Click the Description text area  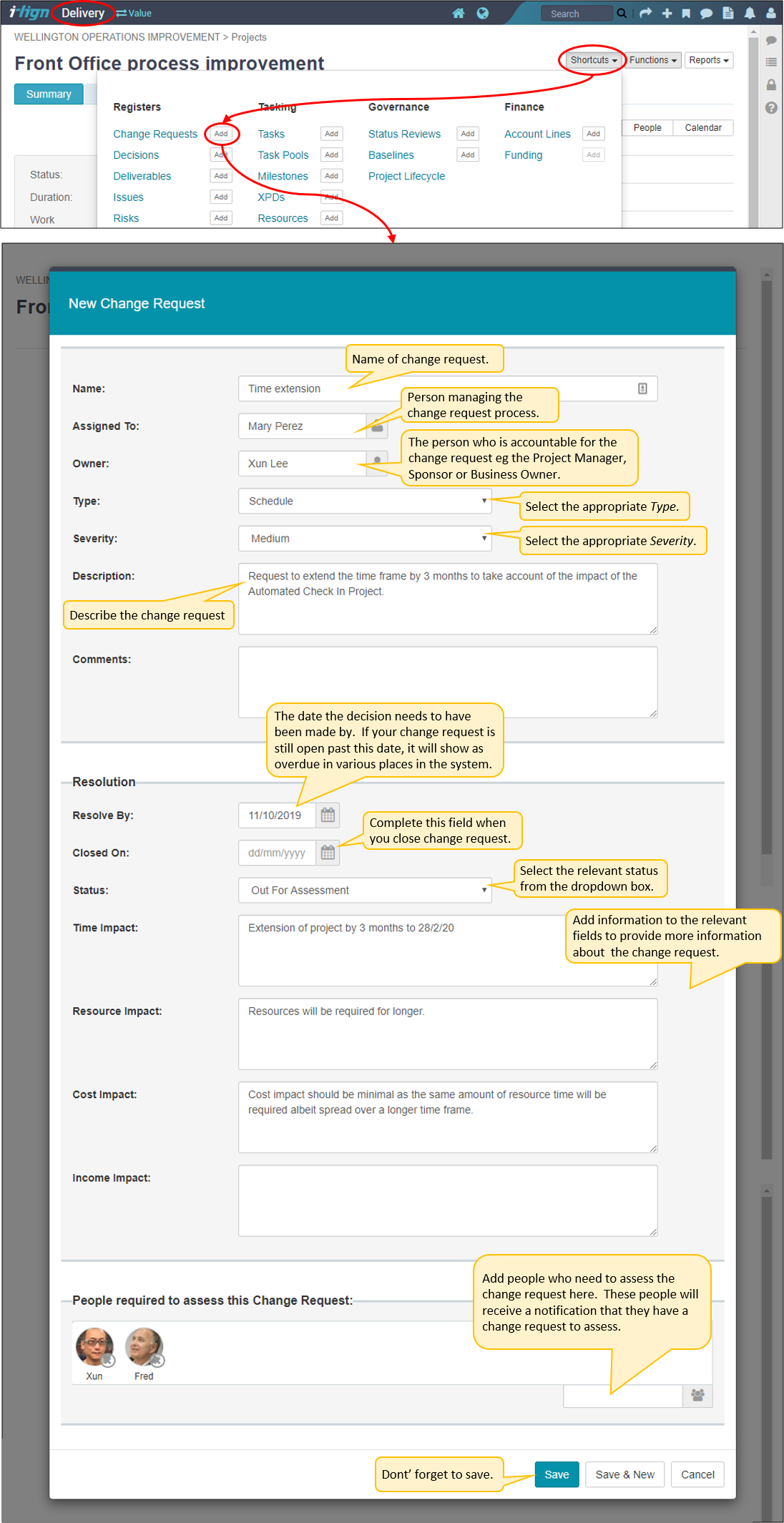click(x=448, y=599)
